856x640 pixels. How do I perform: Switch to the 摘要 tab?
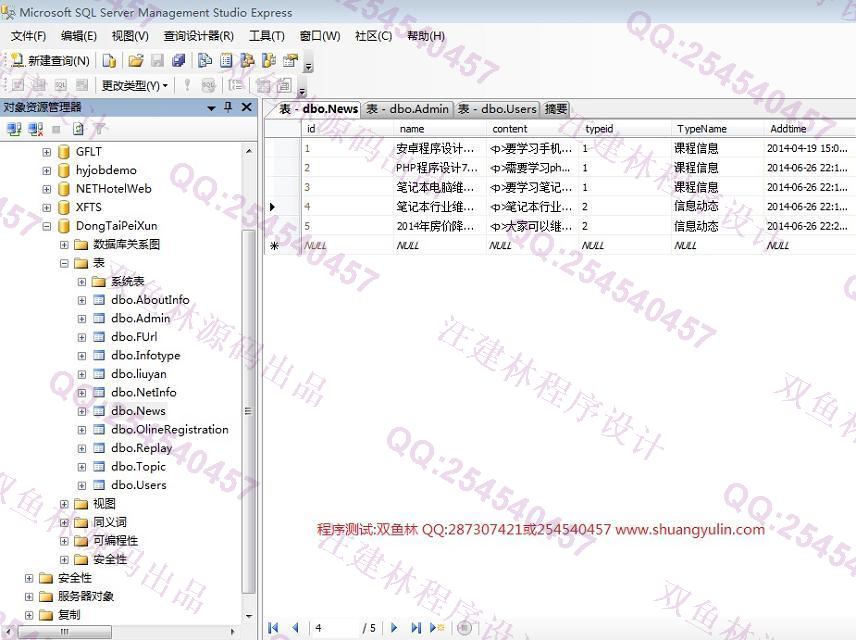[556, 109]
